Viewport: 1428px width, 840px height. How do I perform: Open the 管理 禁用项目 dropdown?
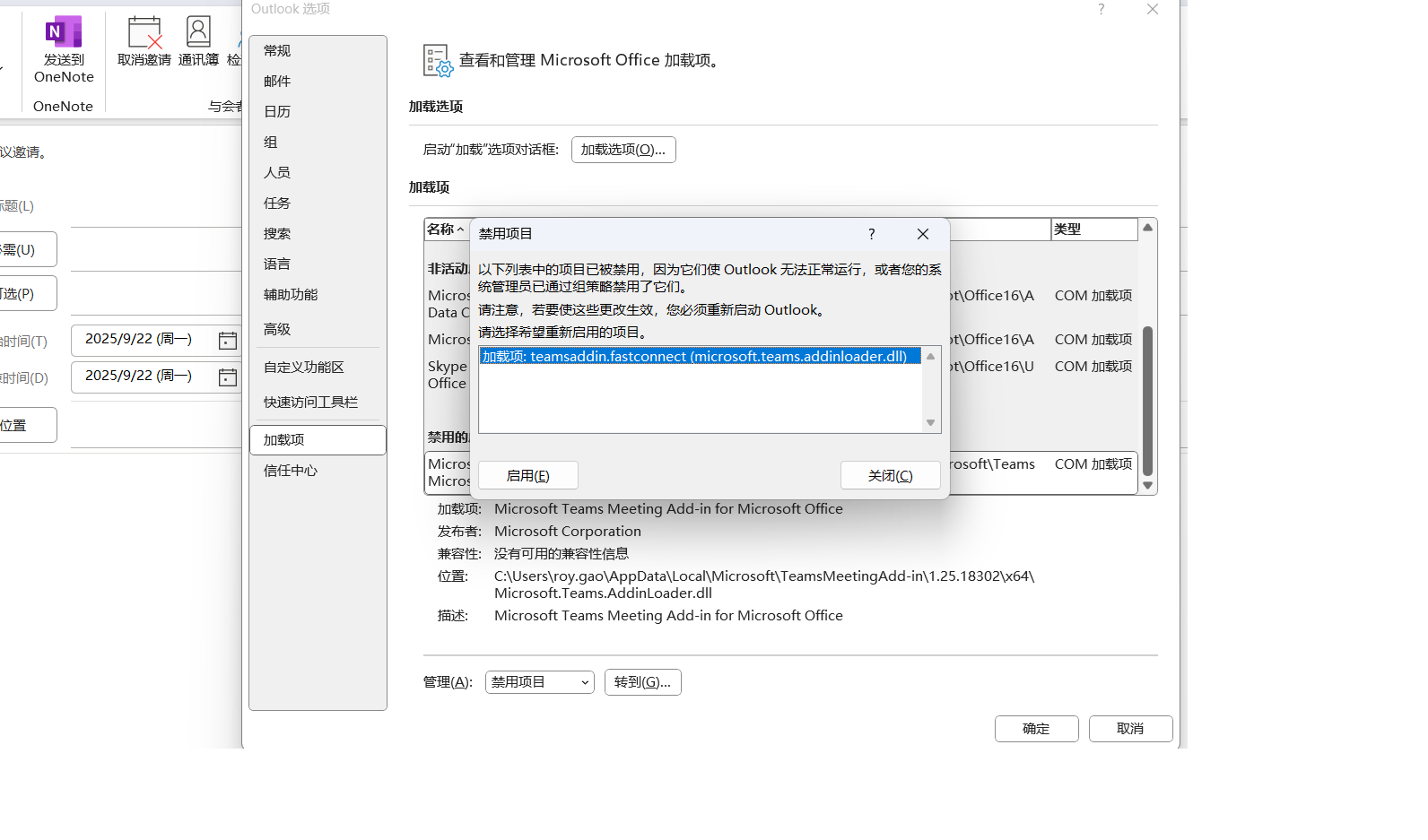(539, 682)
